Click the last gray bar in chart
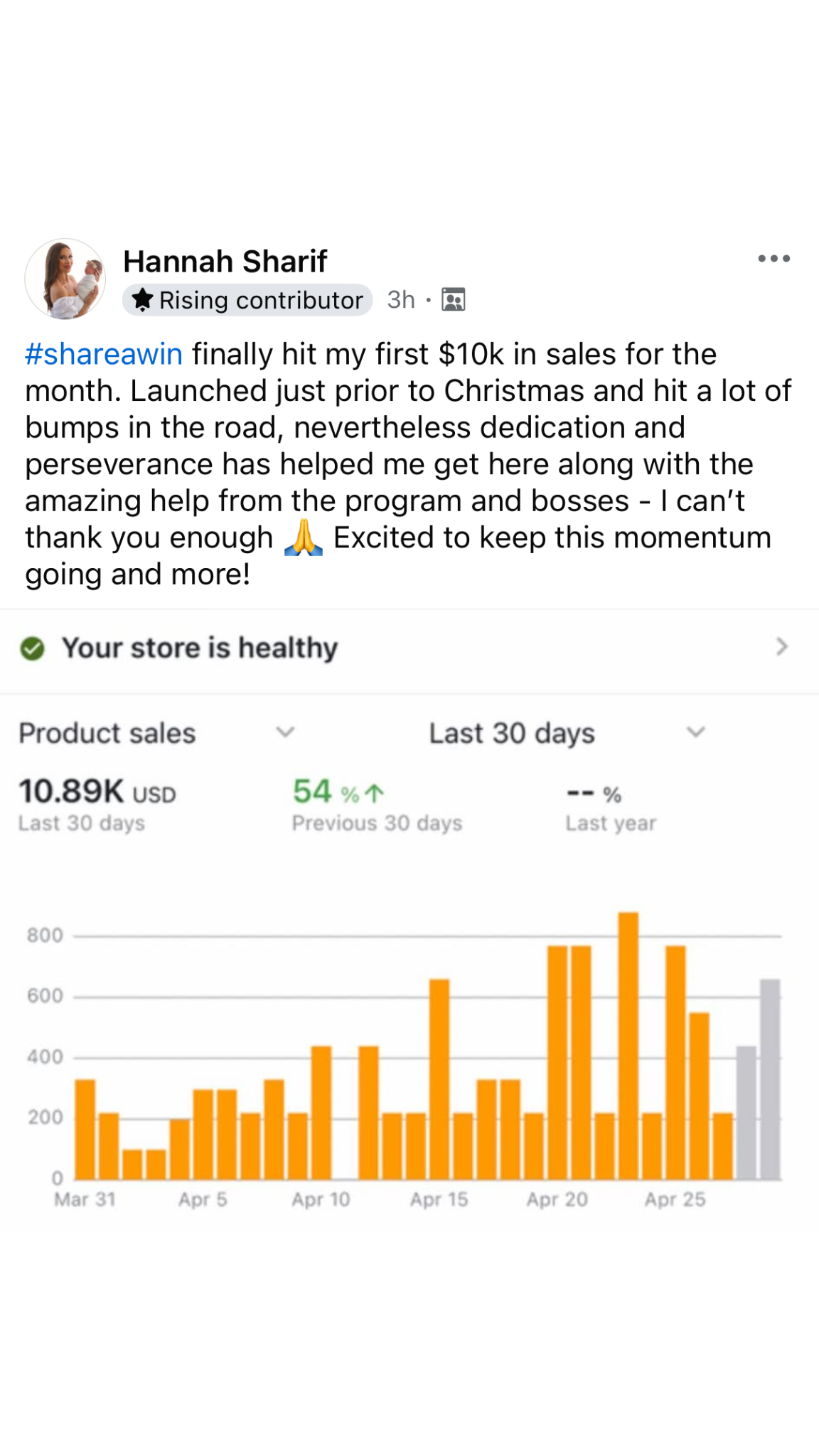 pos(770,1079)
